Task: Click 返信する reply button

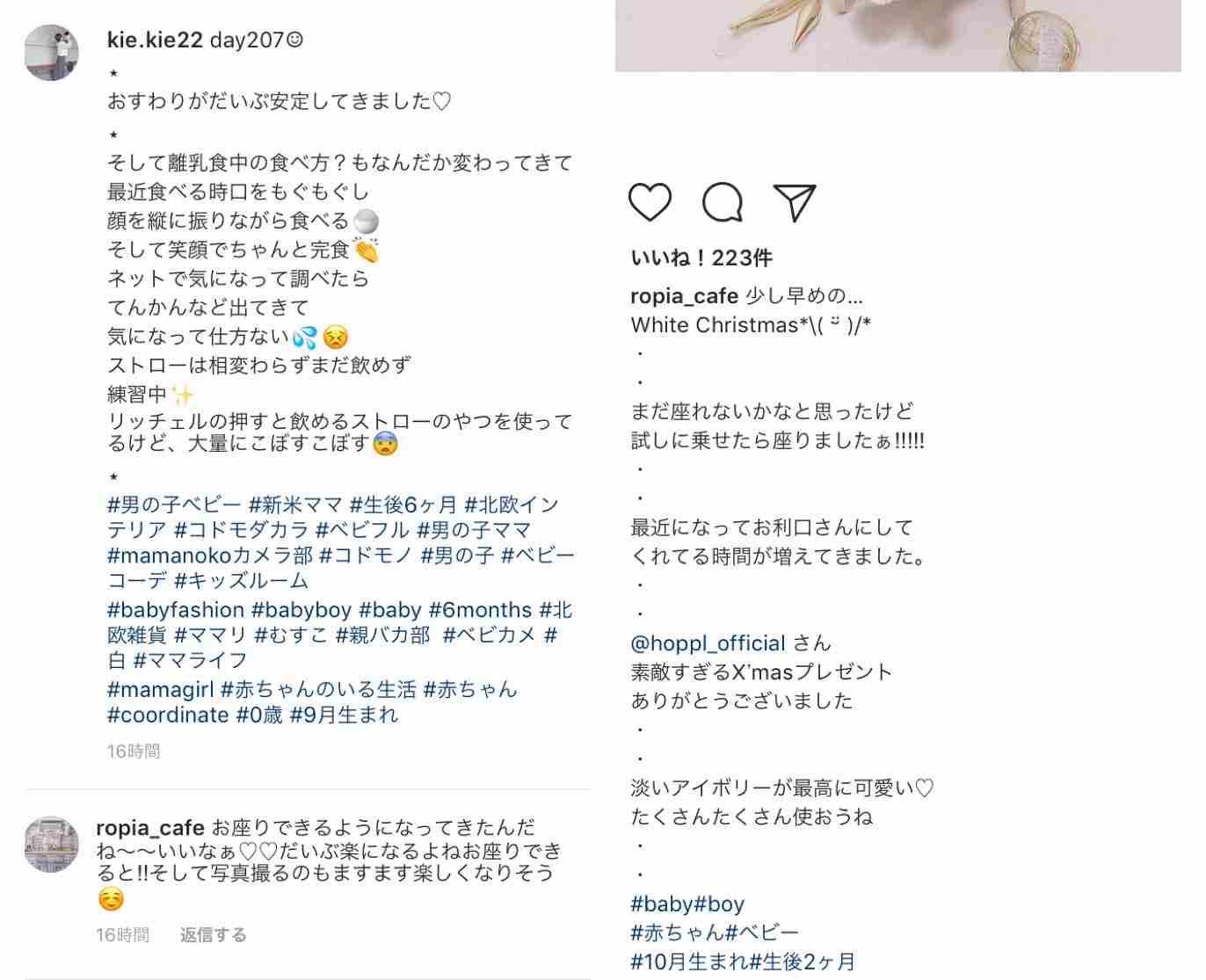Action: click(x=214, y=935)
